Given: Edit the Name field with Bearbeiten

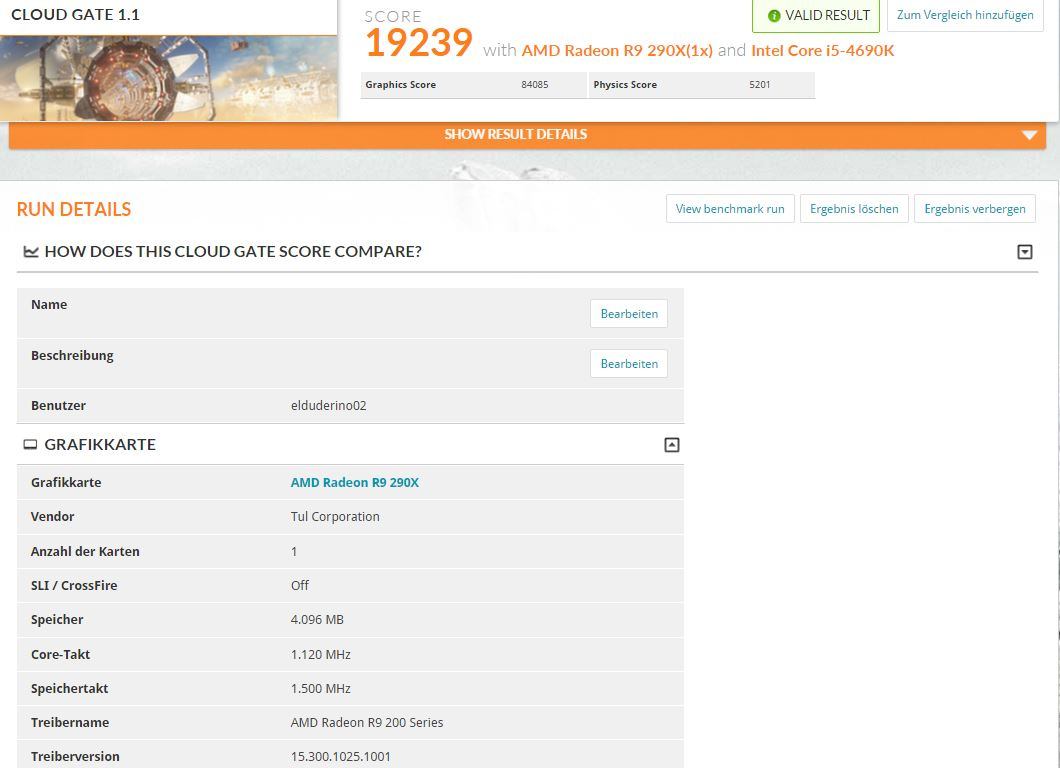Looking at the screenshot, I should (629, 314).
